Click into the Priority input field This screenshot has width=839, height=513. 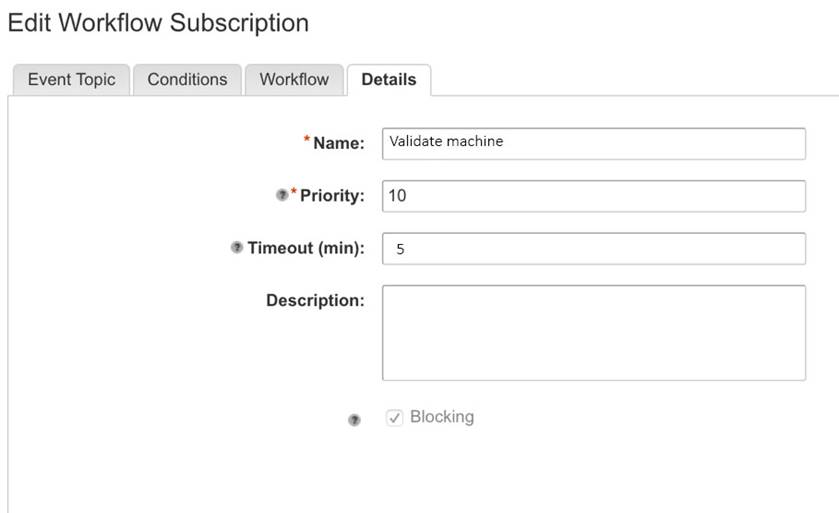click(x=593, y=196)
